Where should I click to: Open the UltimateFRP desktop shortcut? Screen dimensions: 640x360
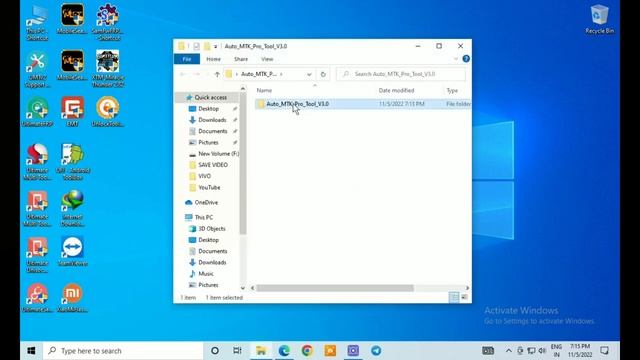pos(37,111)
